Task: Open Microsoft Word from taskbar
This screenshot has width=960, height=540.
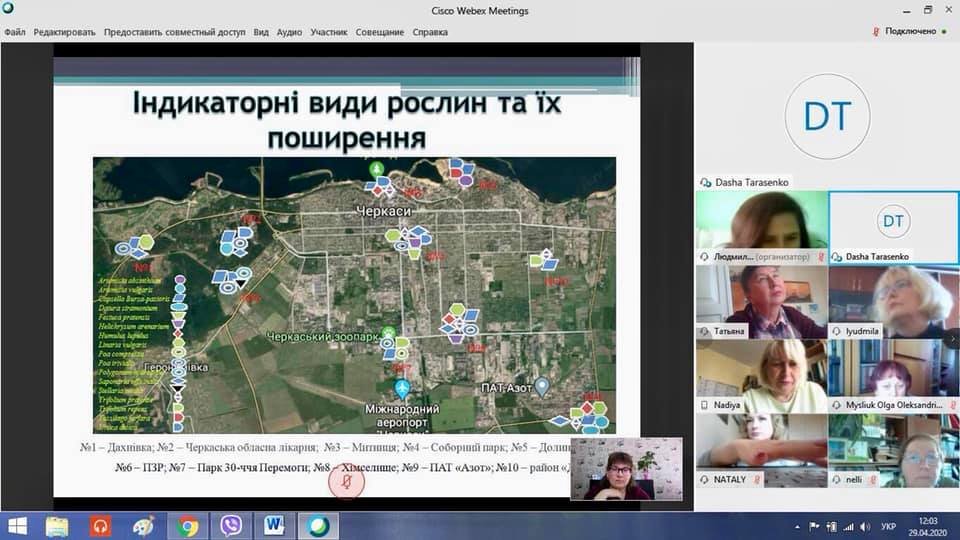Action: click(x=274, y=526)
